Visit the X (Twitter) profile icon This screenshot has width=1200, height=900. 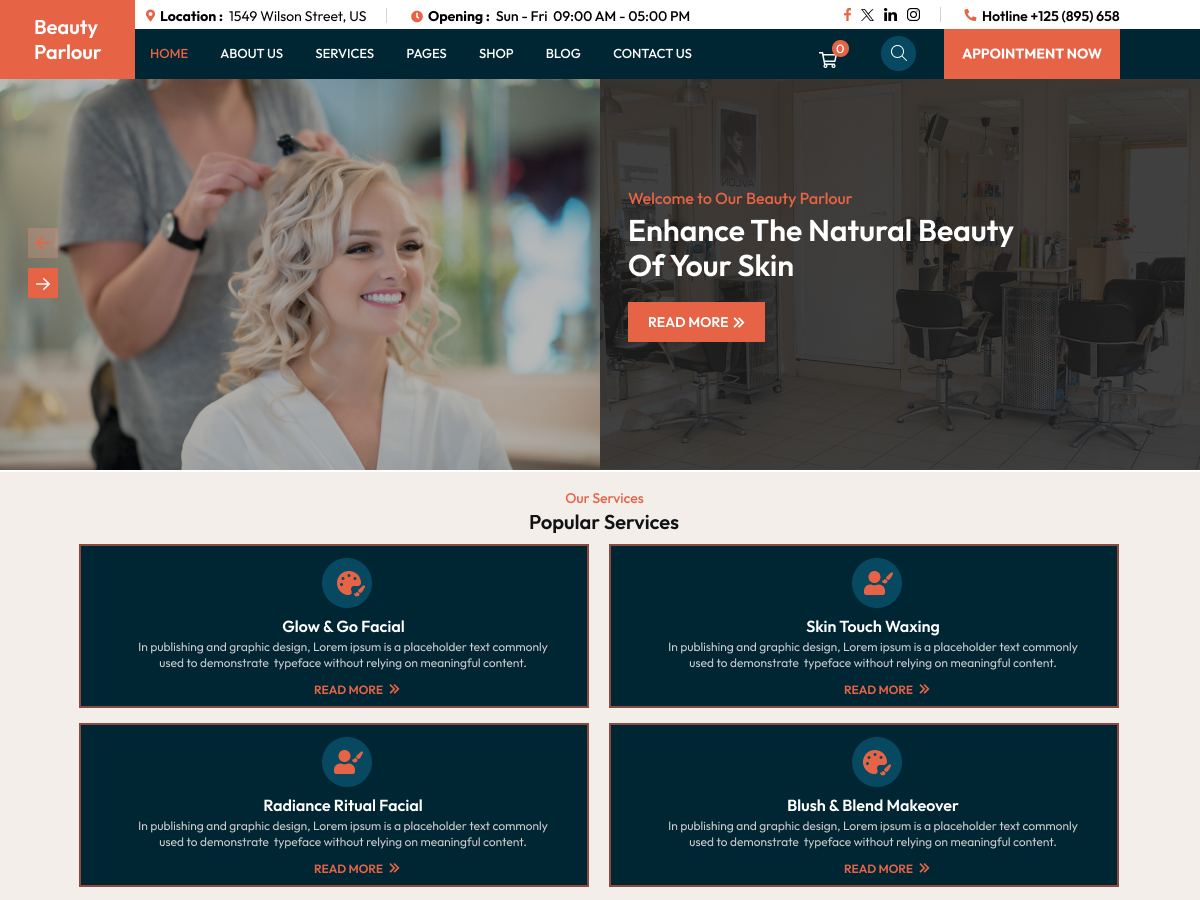(868, 14)
